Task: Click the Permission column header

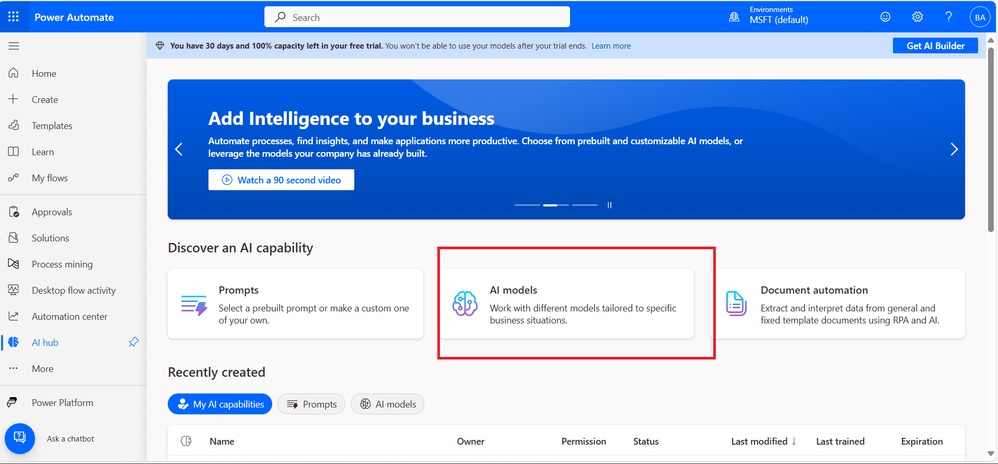Action: 584,441
